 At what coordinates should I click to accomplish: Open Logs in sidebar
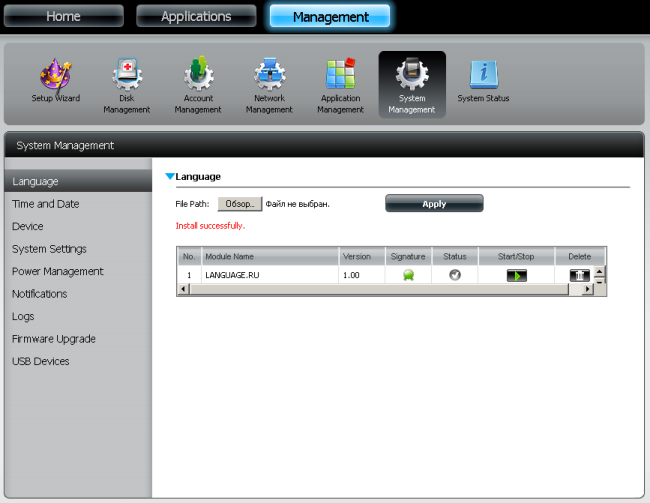(23, 316)
